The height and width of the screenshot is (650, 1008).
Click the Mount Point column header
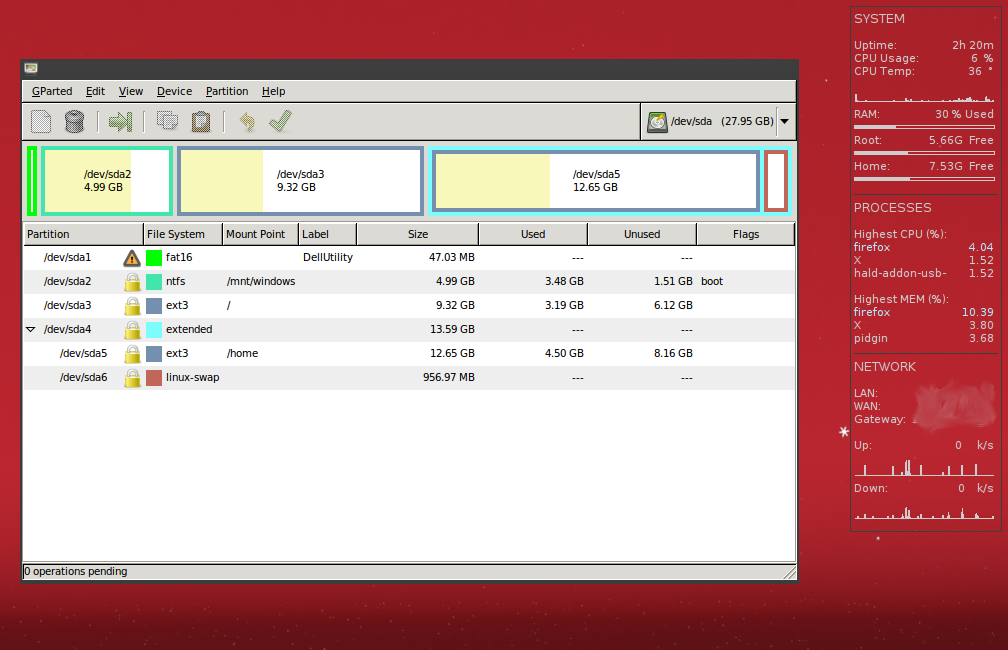pos(259,233)
